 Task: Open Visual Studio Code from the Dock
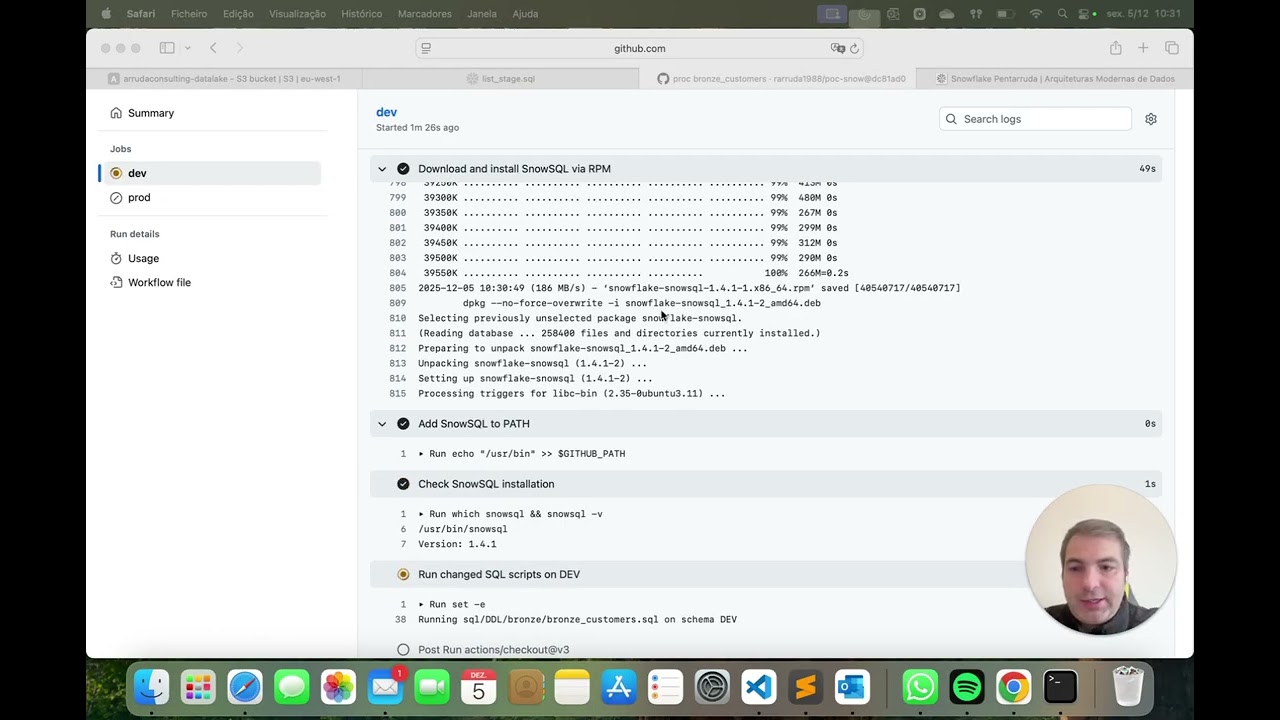[x=759, y=687]
